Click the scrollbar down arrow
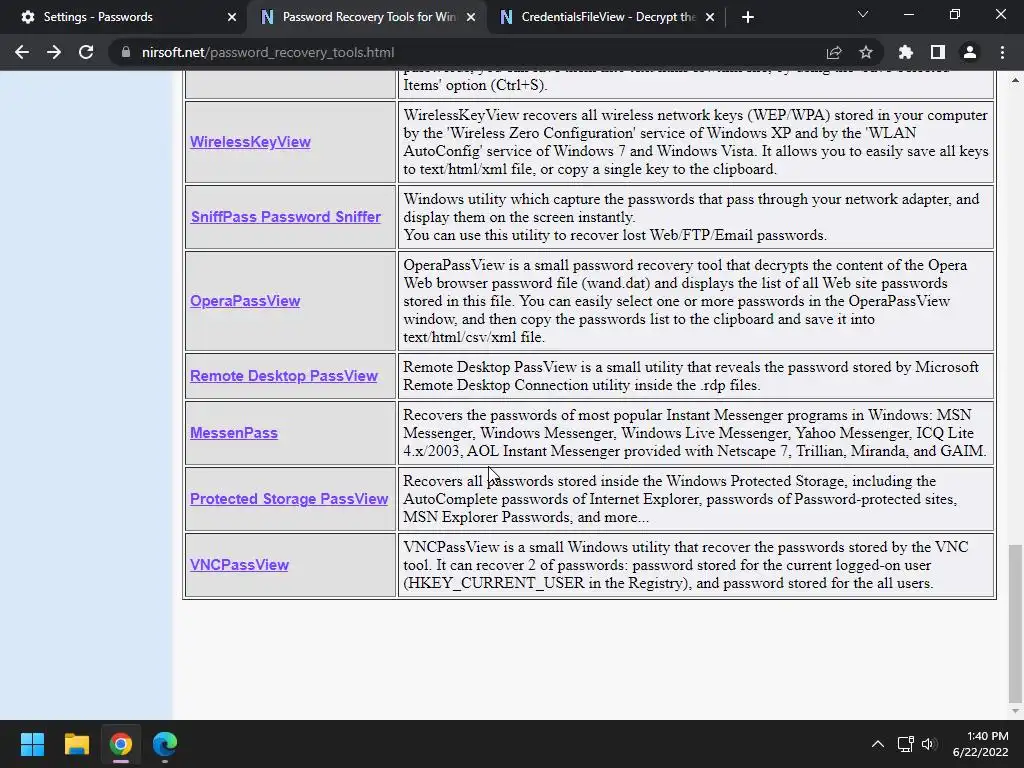 tap(1016, 711)
